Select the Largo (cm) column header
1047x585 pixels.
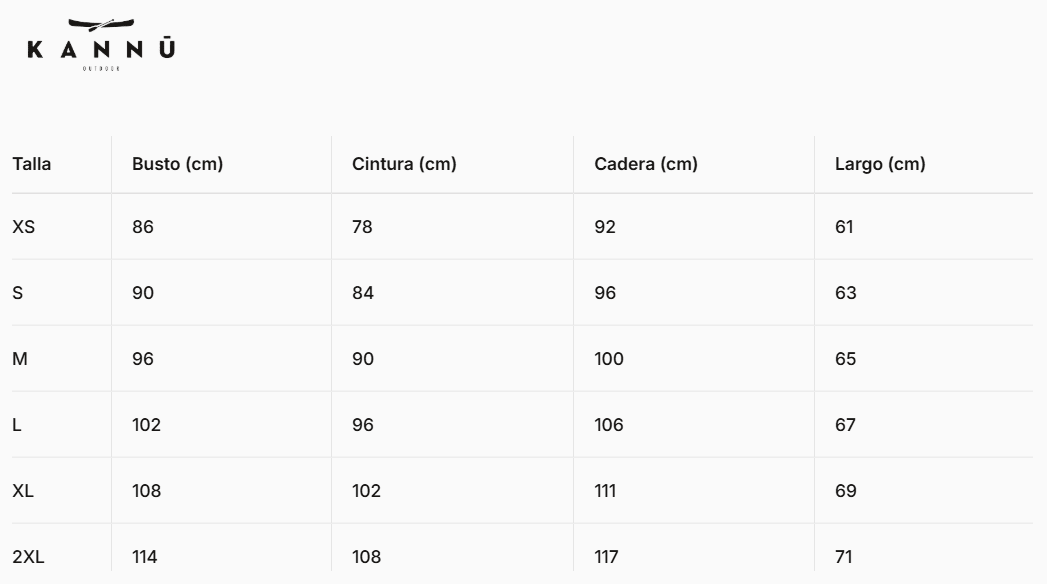point(880,164)
